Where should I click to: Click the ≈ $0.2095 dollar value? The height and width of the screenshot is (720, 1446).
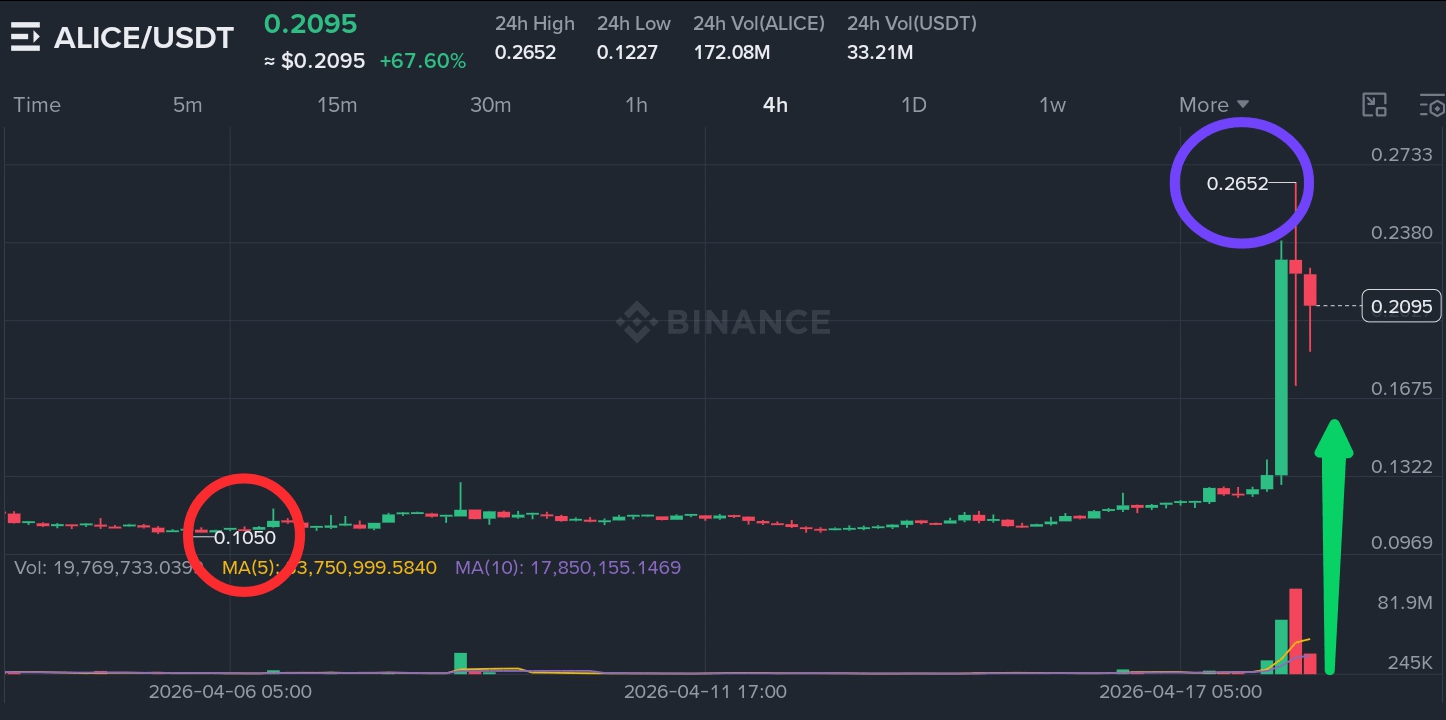click(314, 61)
